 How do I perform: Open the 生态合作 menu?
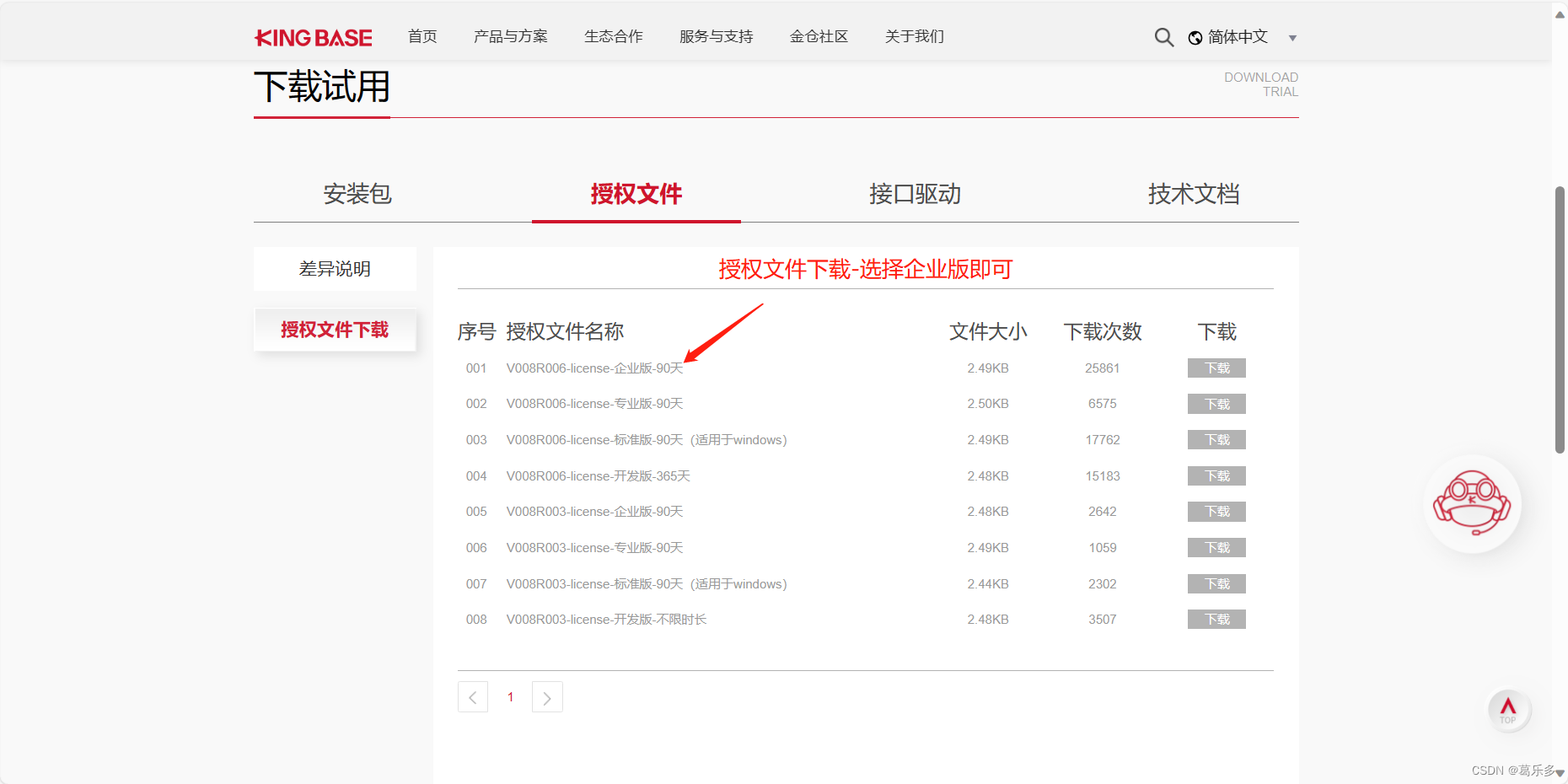[x=613, y=36]
